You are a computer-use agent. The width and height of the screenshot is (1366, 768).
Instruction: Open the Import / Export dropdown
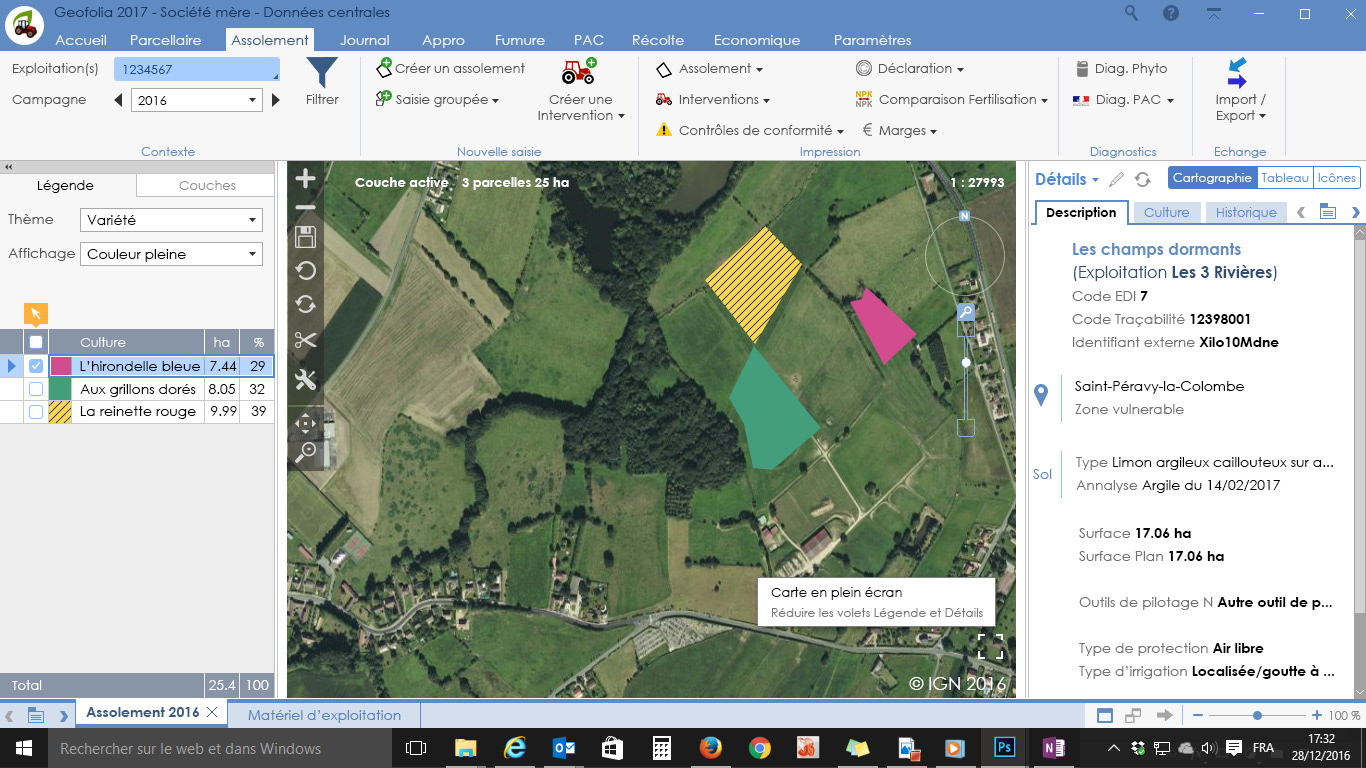[1240, 90]
